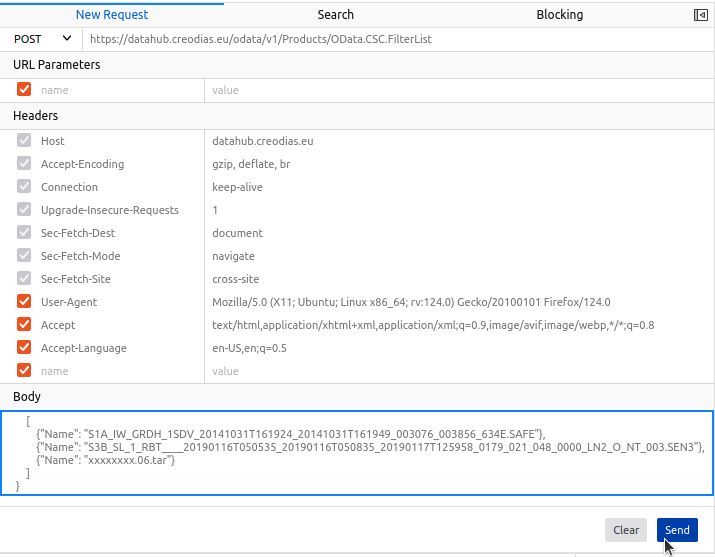715x557 pixels.
Task: Edit the Mozilla/5.0 User-Agent value
Action: (411, 302)
